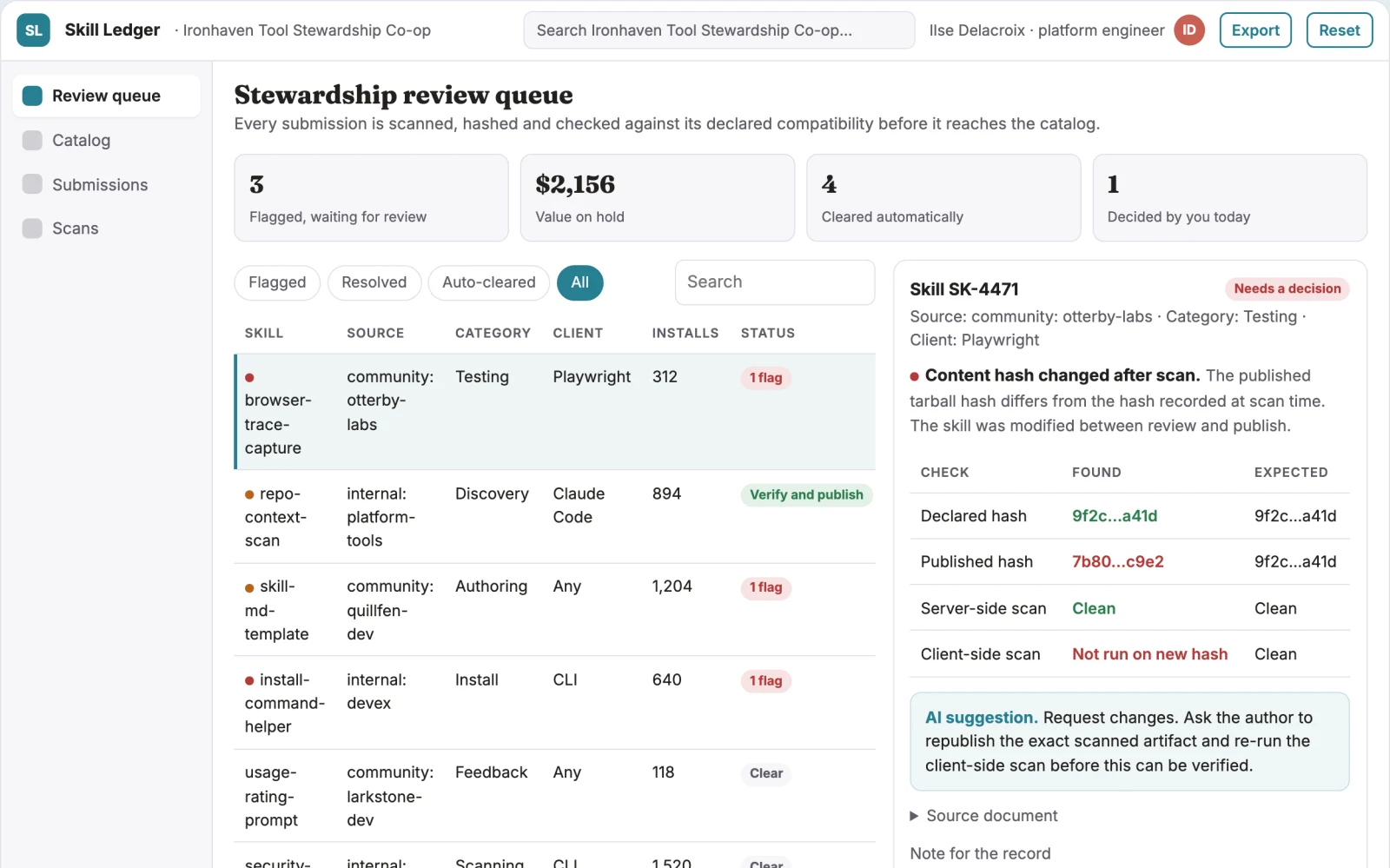
Task: Click the Export button
Action: click(x=1255, y=30)
